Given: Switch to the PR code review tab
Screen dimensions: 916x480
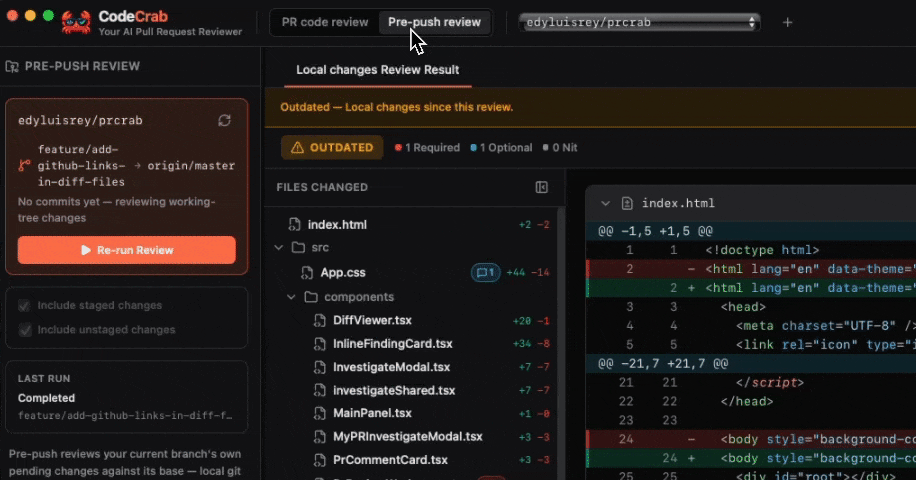Looking at the screenshot, I should pos(325,22).
